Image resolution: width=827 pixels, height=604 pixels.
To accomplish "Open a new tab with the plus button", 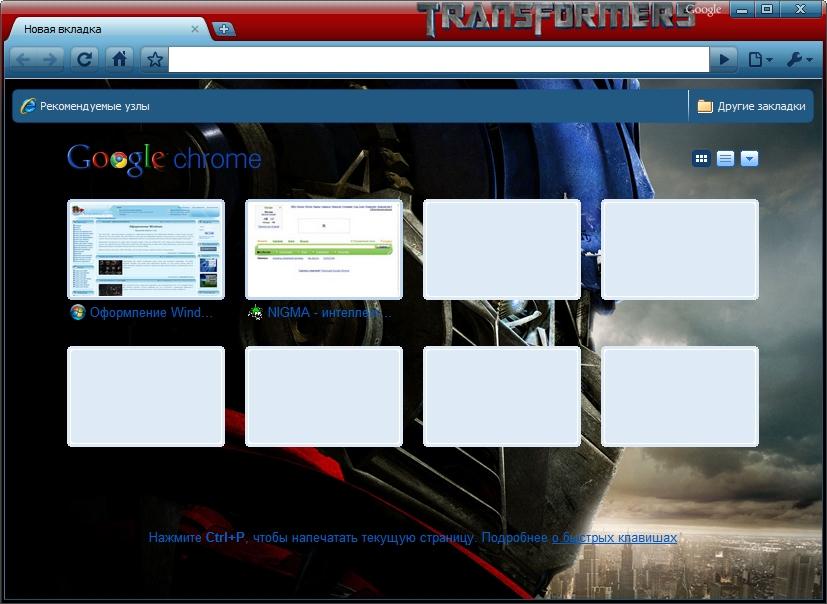I will [x=224, y=30].
